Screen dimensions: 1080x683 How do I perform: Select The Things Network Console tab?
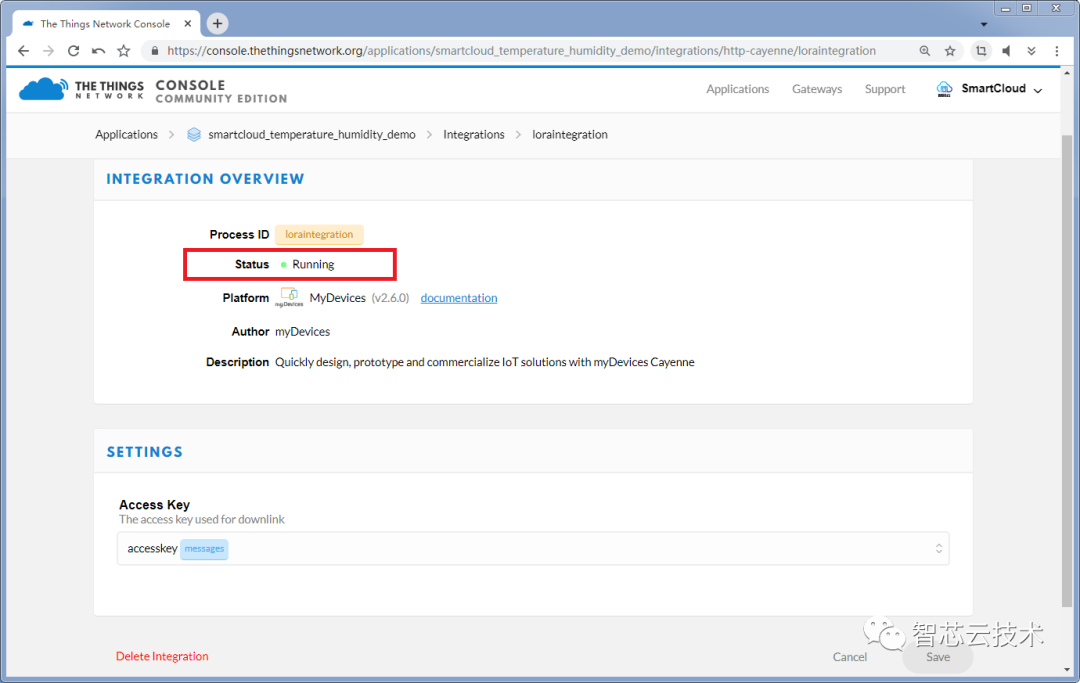point(105,23)
